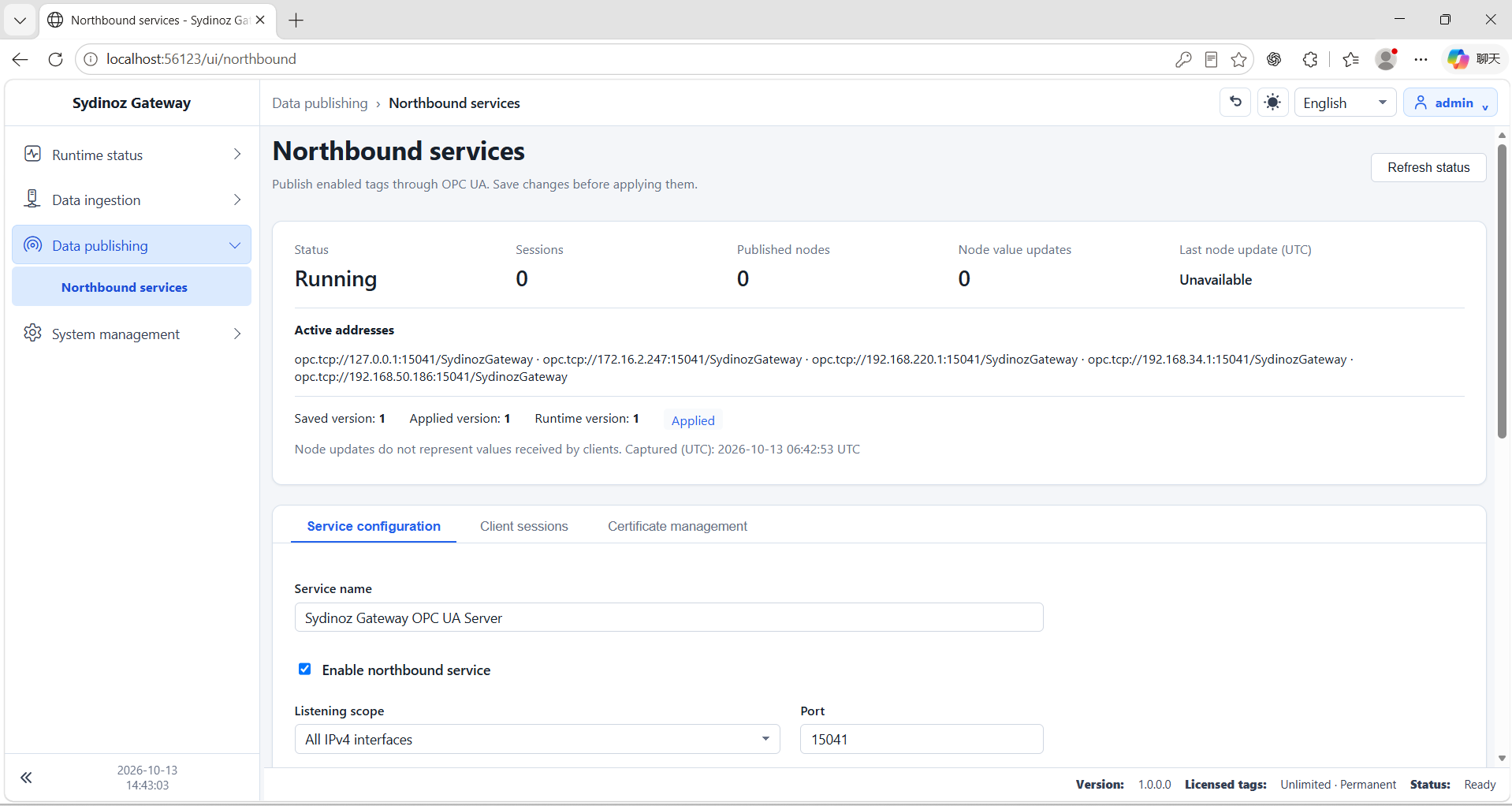The image size is (1512, 806).
Task: Click the page vertical scrollbar thumb
Action: tap(1502, 290)
